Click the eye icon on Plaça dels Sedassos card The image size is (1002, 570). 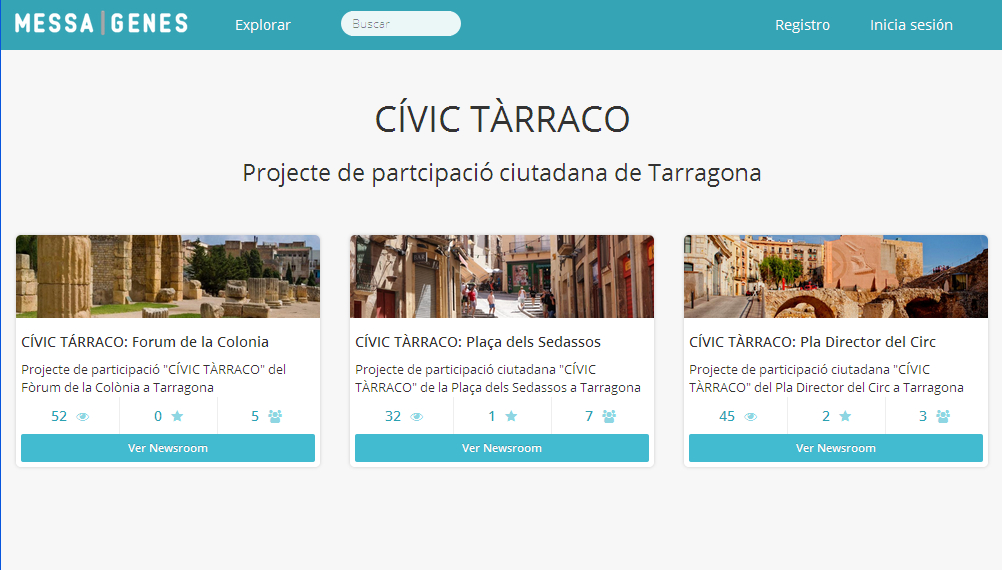pos(417,417)
